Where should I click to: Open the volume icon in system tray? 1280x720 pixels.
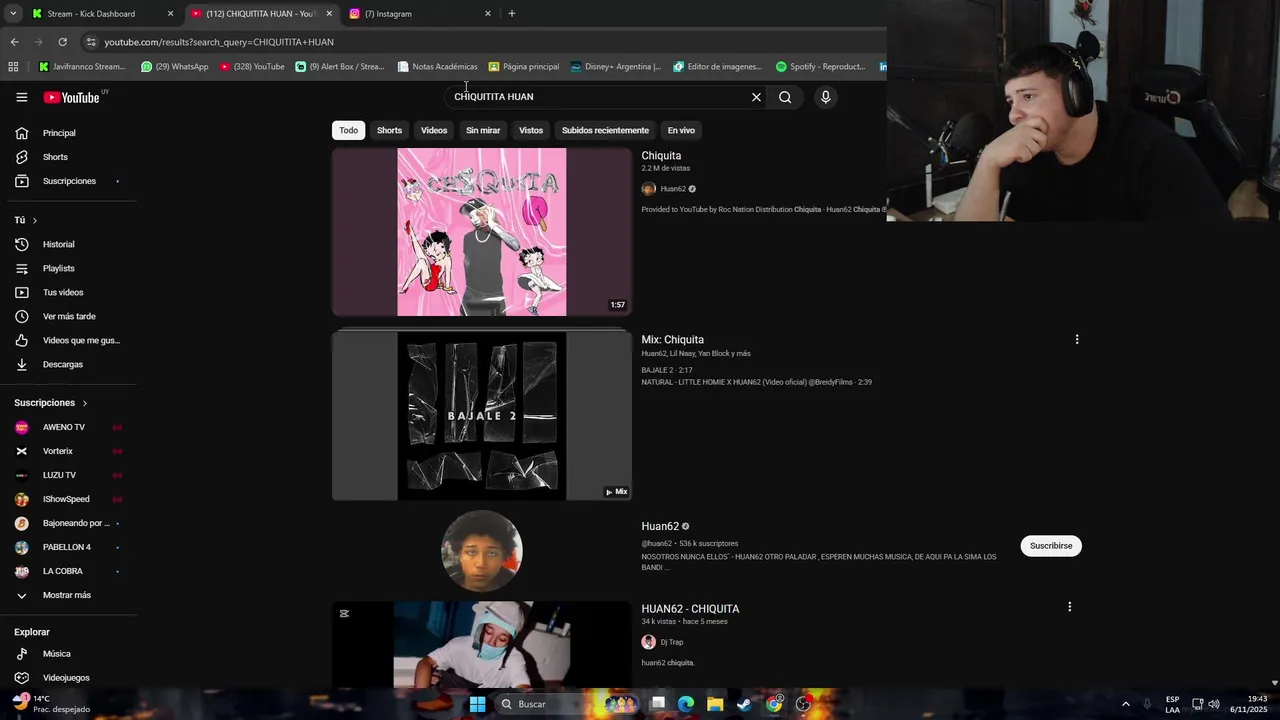[1214, 704]
